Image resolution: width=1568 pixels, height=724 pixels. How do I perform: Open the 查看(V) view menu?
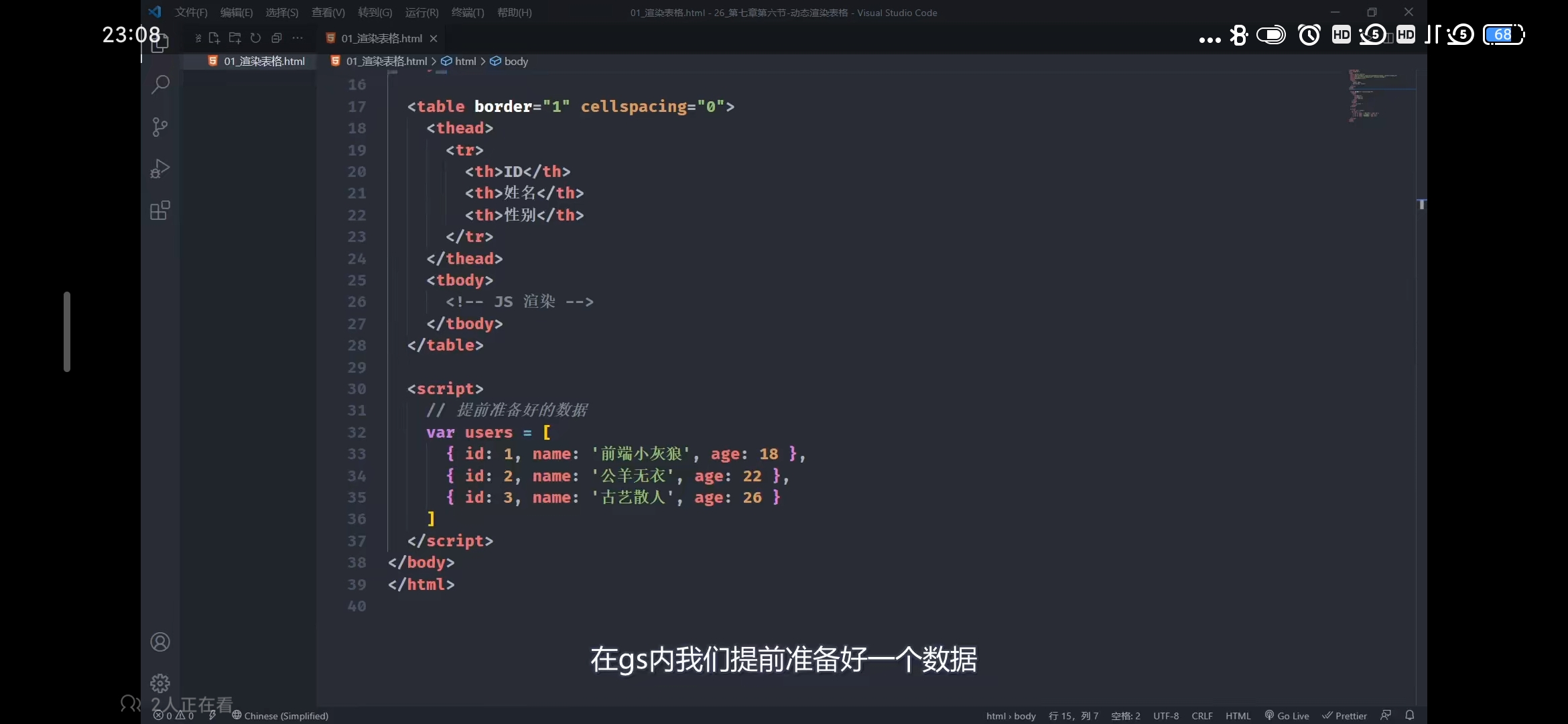[328, 13]
